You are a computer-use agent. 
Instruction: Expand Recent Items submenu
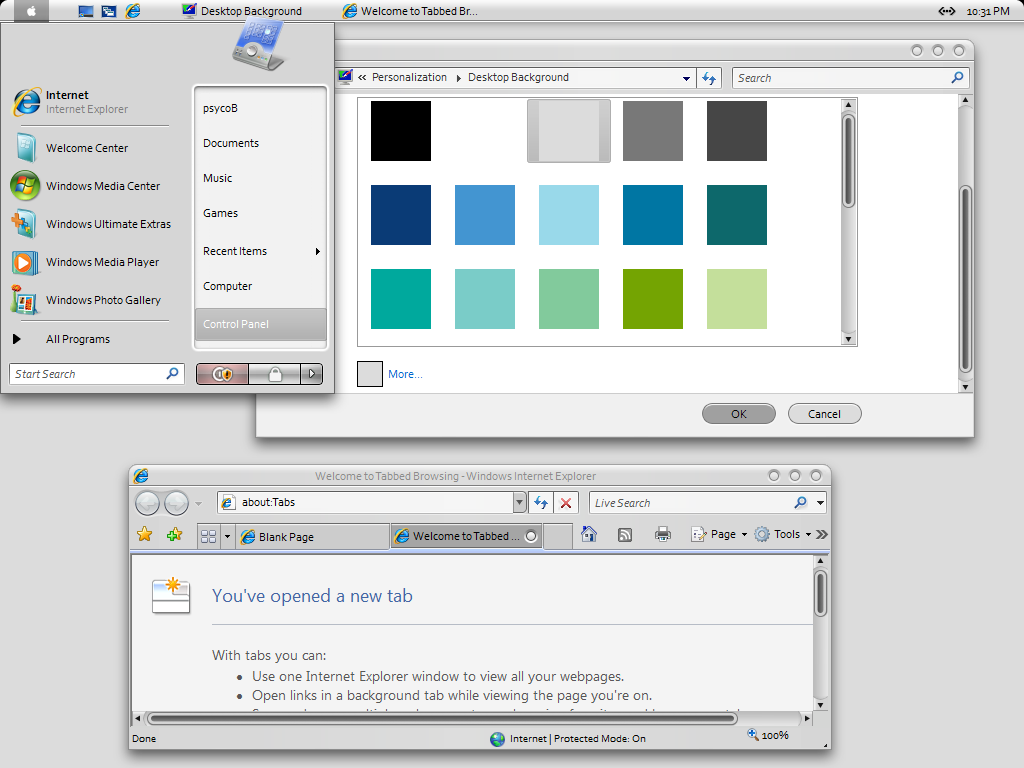coord(317,251)
